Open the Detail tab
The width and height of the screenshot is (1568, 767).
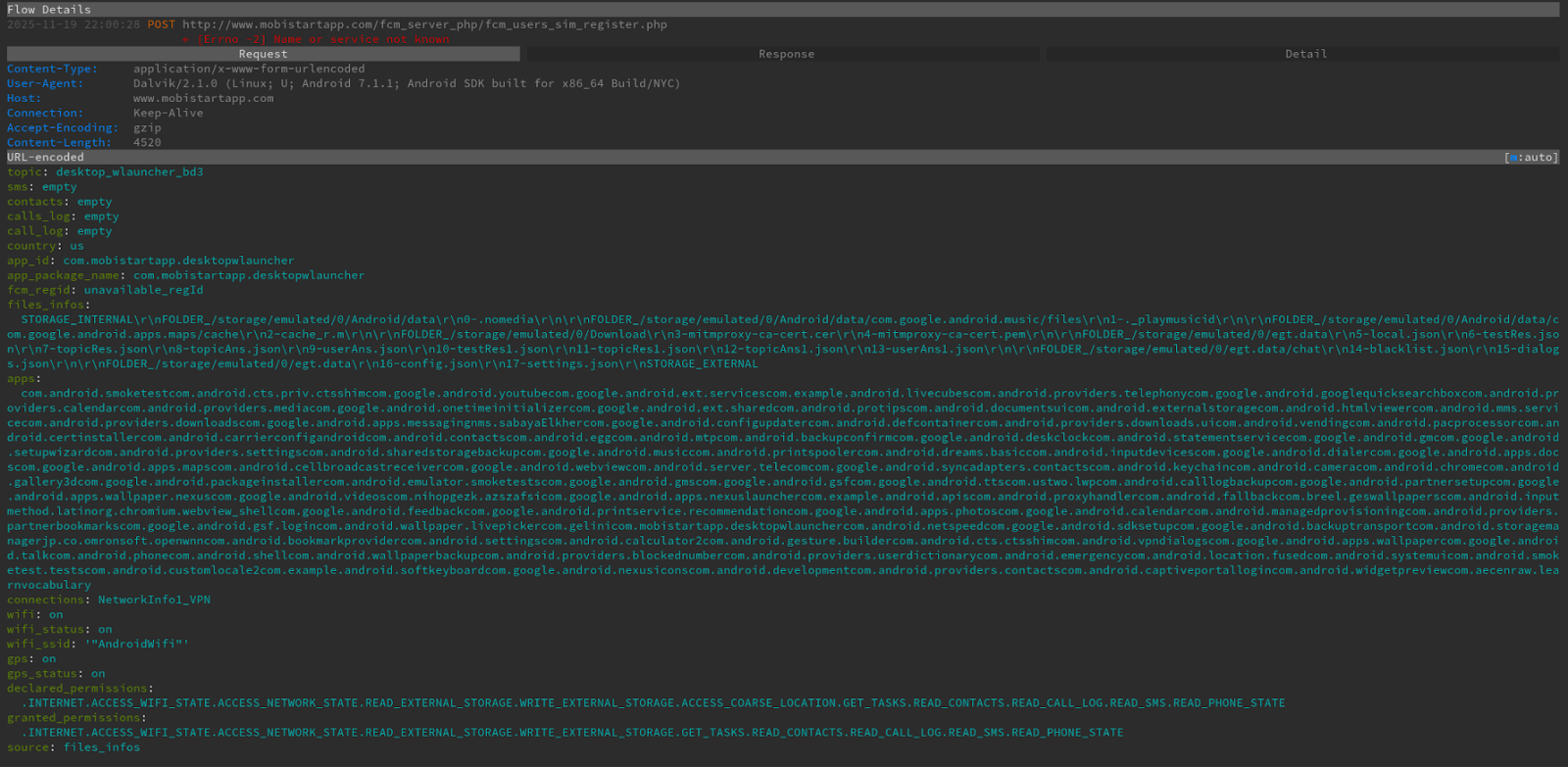pyautogui.click(x=1305, y=54)
